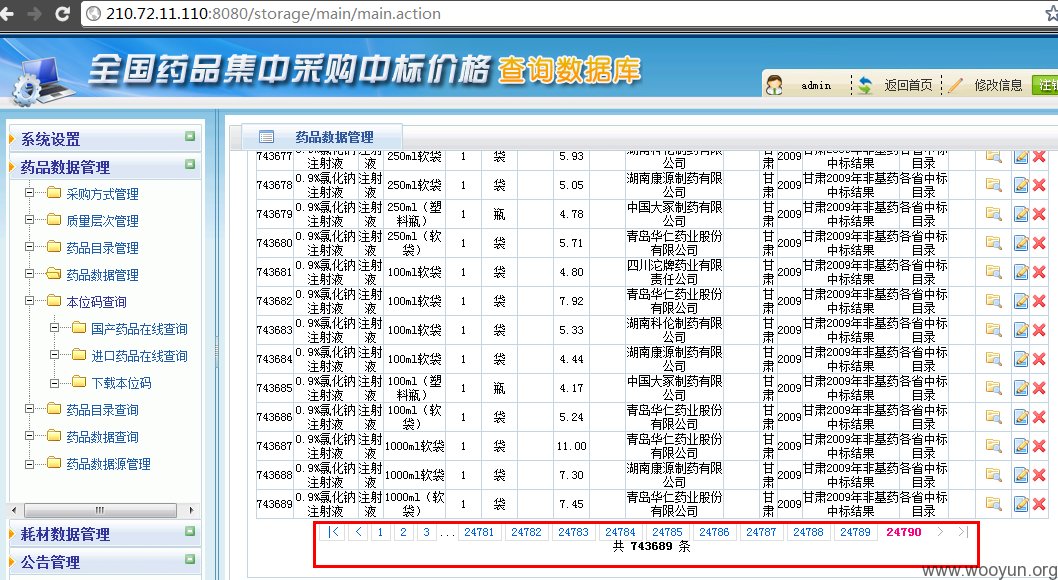
Task: Click the green 注销 button
Action: [1045, 86]
